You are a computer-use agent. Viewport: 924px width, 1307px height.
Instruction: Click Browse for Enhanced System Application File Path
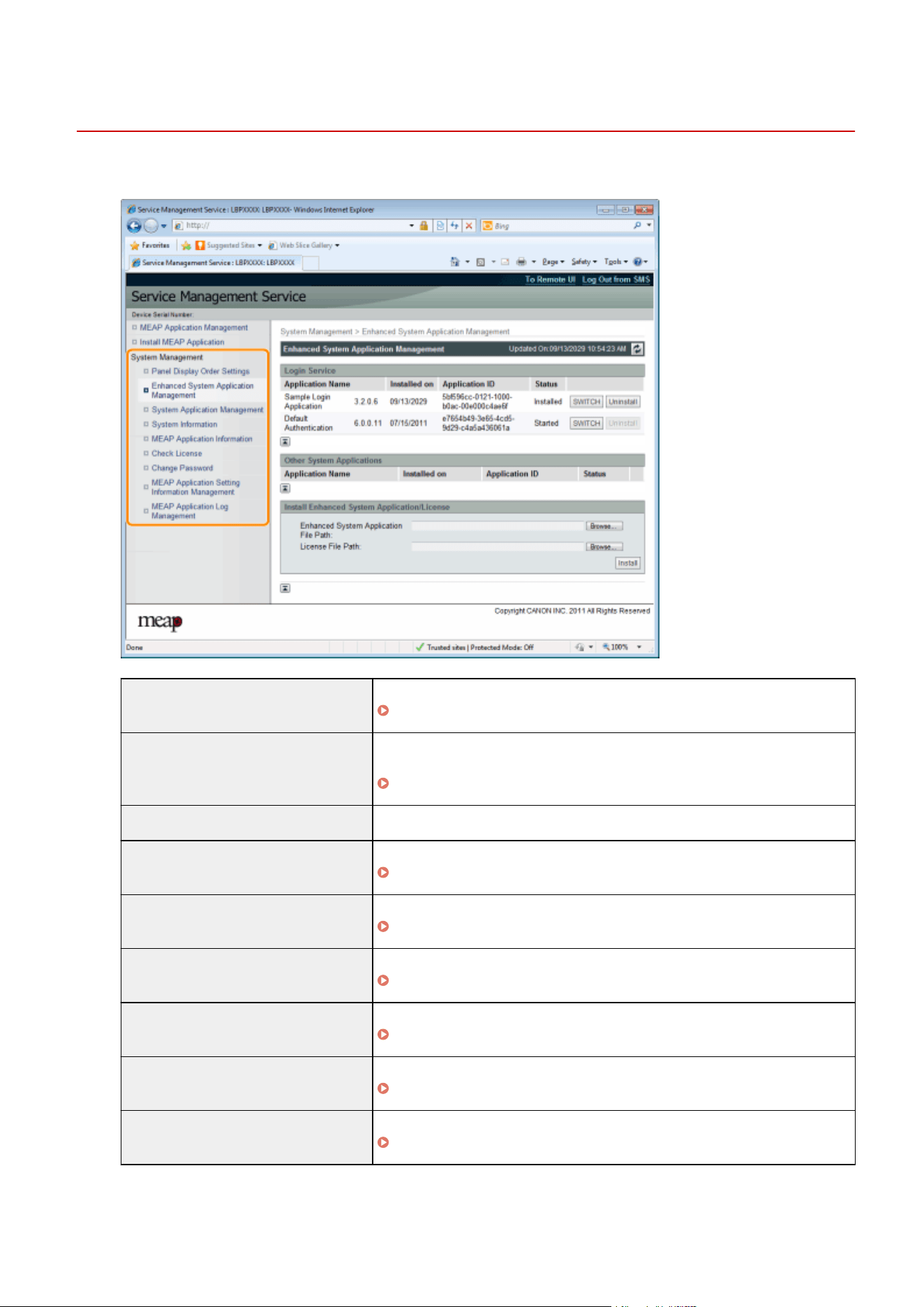coord(604,526)
